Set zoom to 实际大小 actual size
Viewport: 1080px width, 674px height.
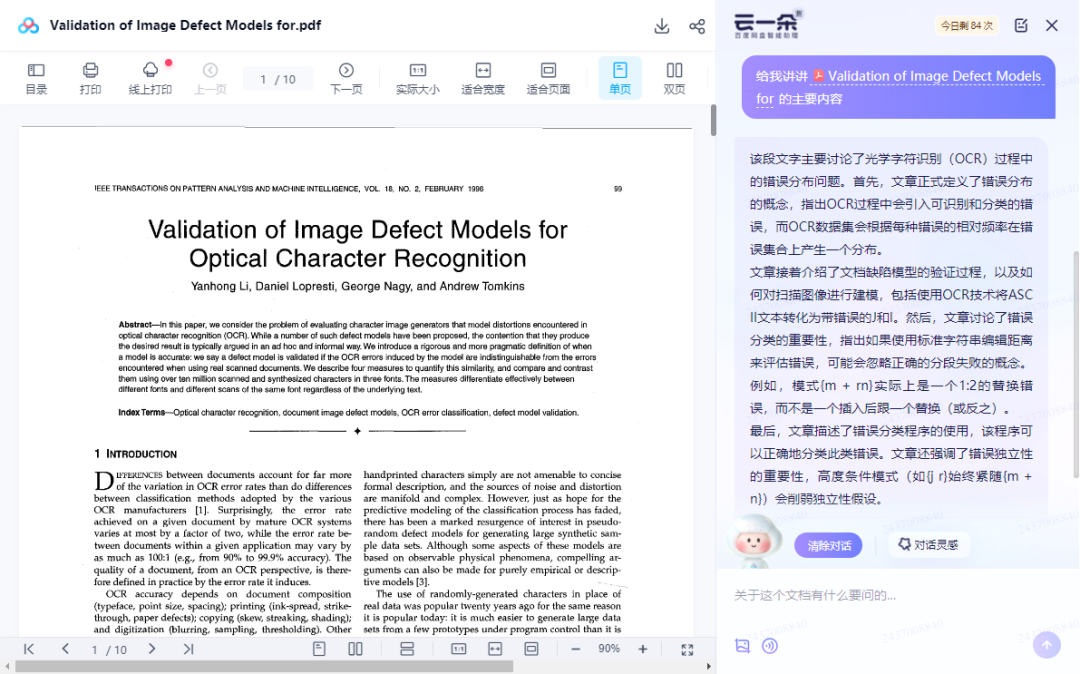pyautogui.click(x=417, y=78)
